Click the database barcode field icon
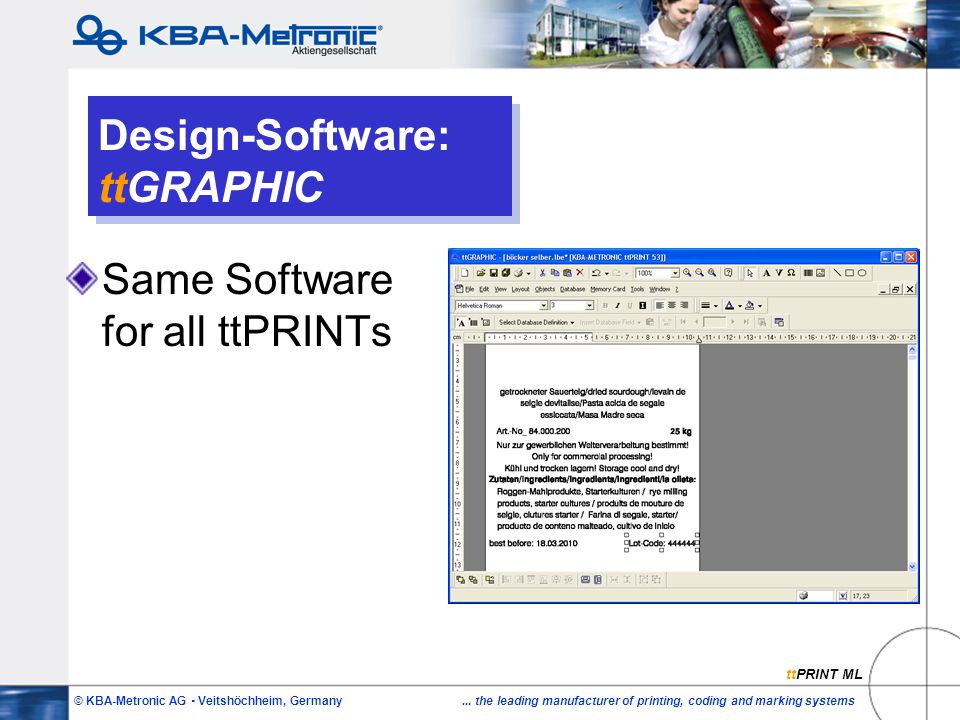Image resolution: width=960 pixels, height=720 pixels. coord(473,322)
